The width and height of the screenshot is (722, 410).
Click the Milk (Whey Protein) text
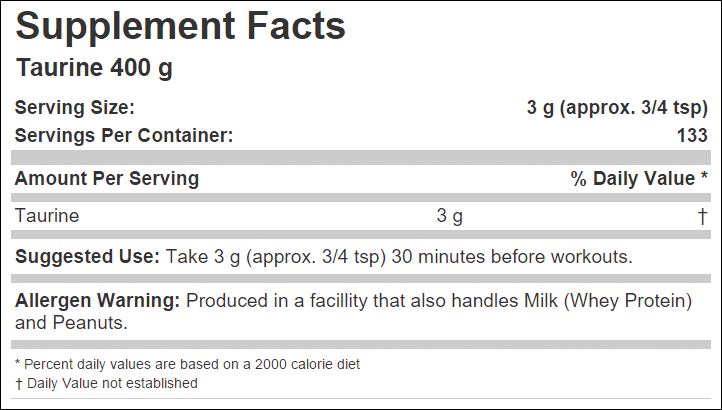[608, 301]
